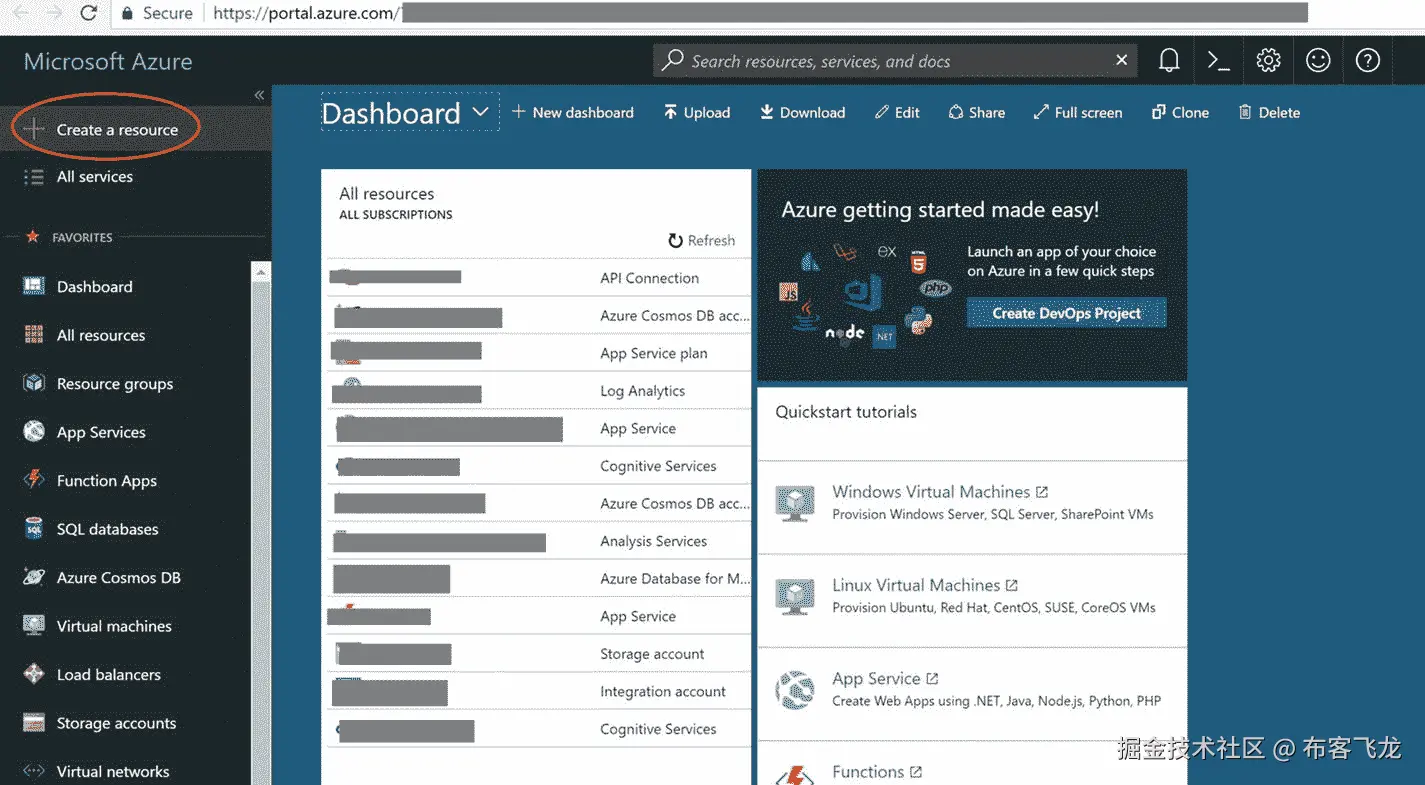Click the search magnifier icon

pyautogui.click(x=674, y=61)
